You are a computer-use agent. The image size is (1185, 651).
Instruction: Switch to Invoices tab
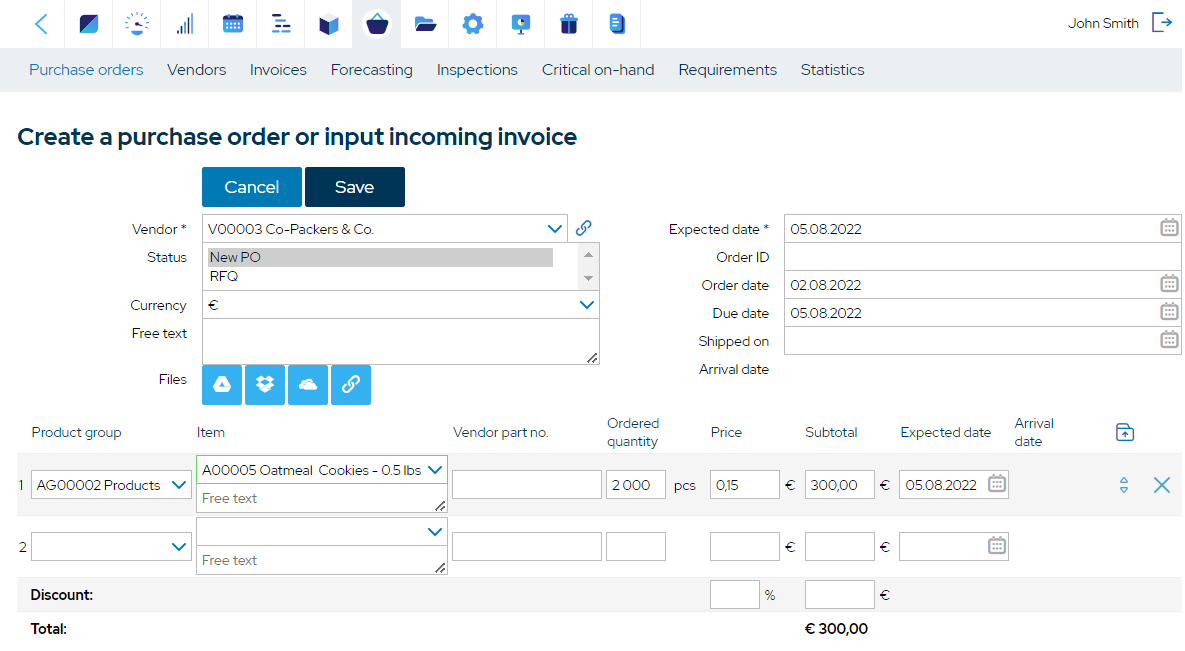coord(278,70)
